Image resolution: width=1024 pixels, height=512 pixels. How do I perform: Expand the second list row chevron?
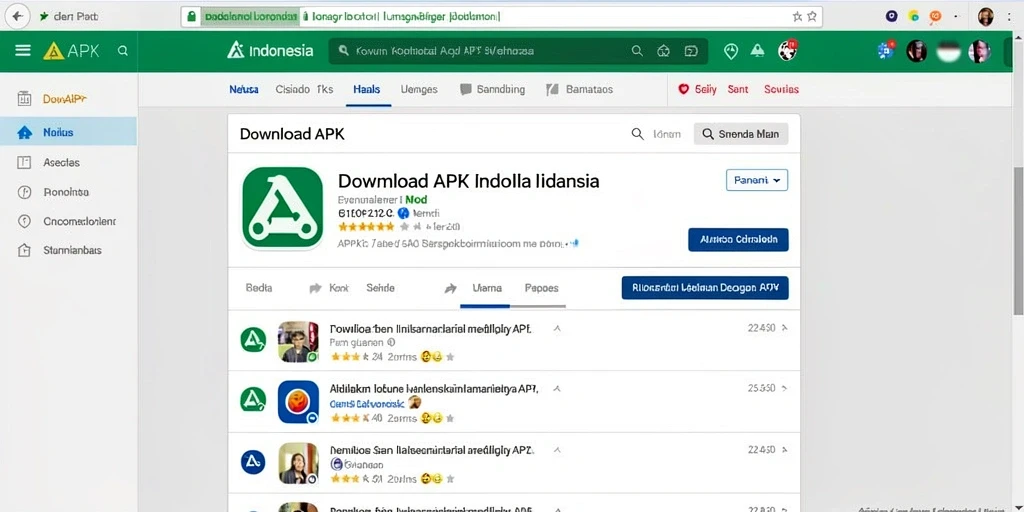point(556,389)
